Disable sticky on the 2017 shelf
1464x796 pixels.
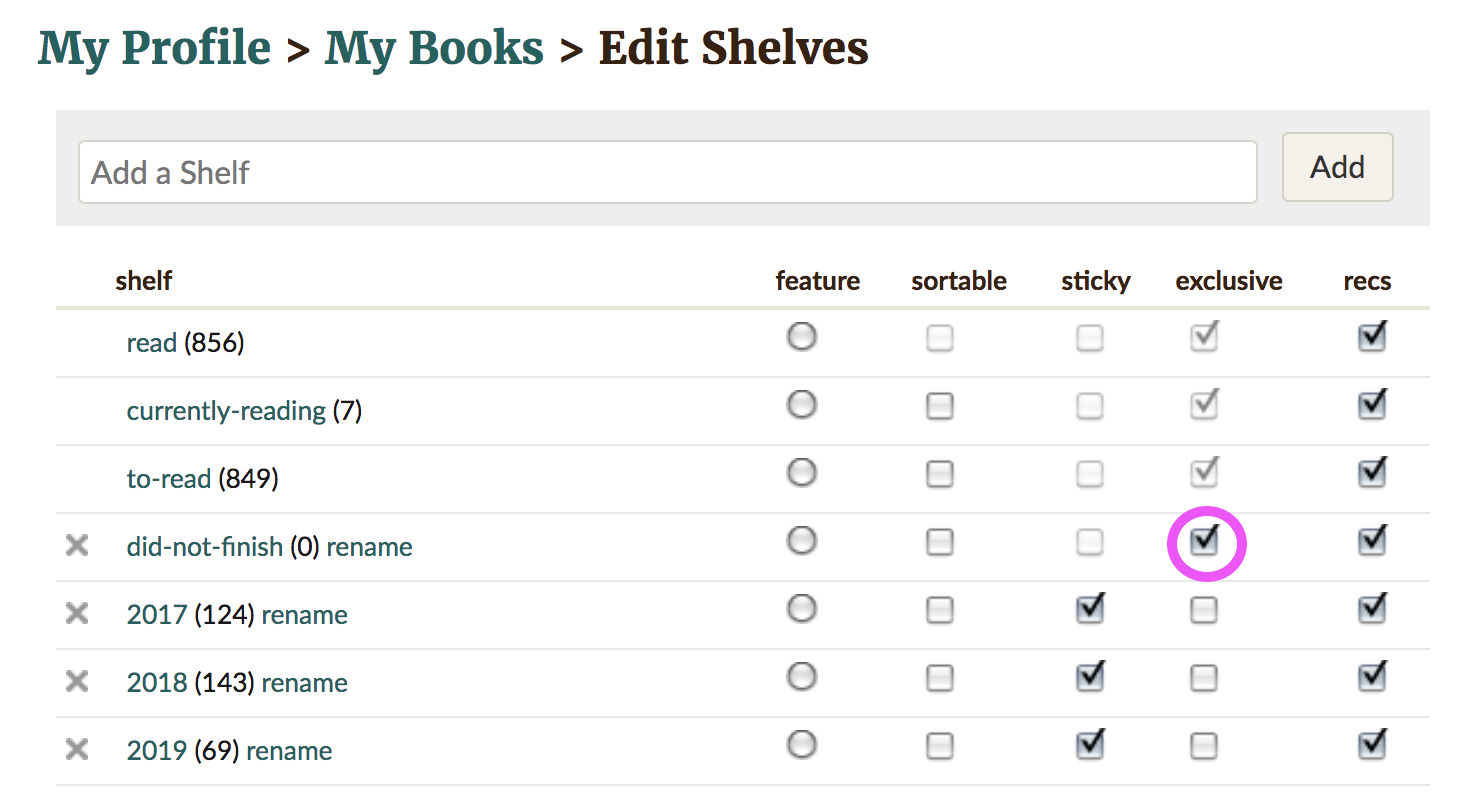[x=1089, y=609]
